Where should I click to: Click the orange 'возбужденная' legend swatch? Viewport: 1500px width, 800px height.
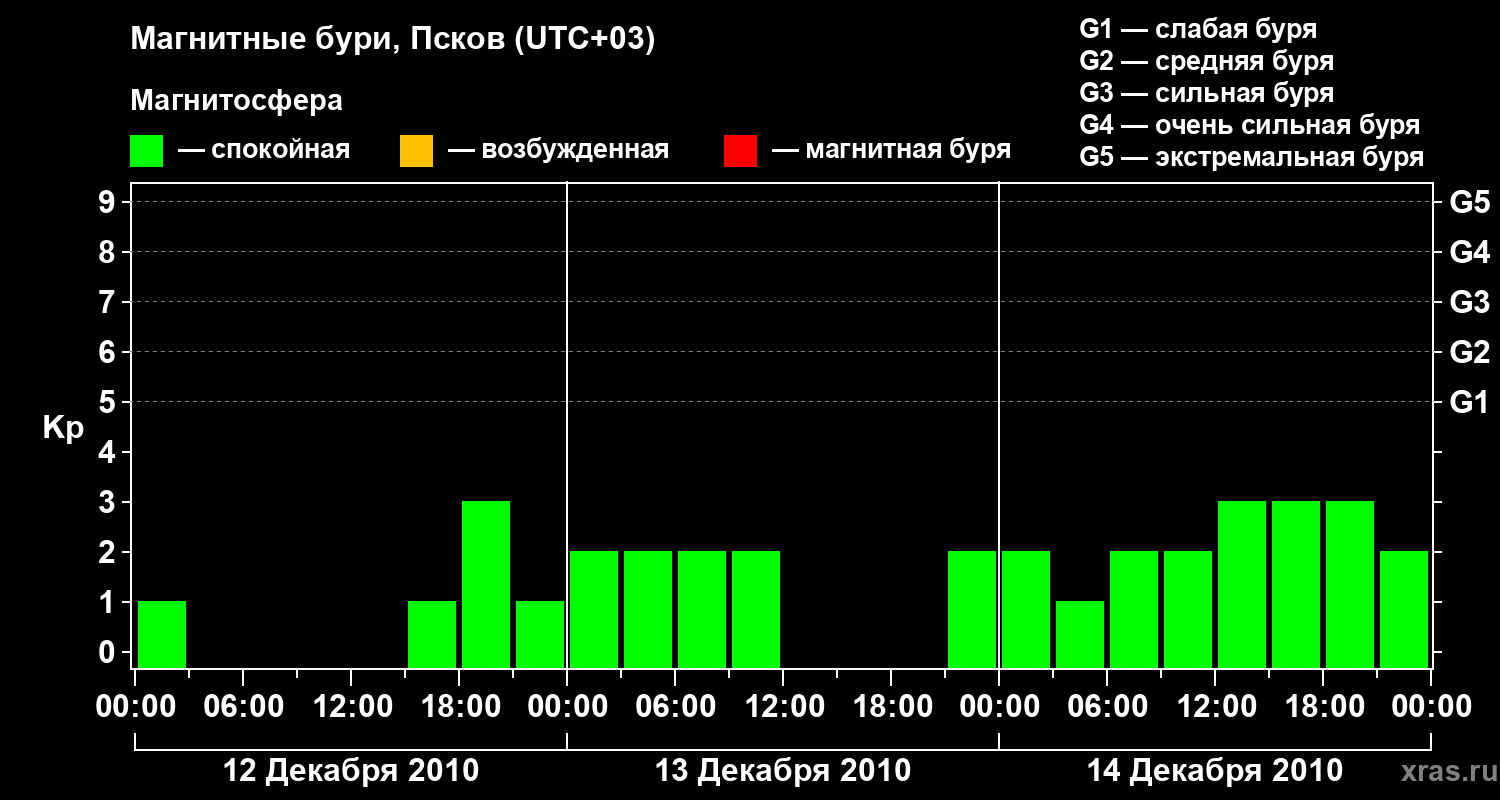tap(416, 151)
